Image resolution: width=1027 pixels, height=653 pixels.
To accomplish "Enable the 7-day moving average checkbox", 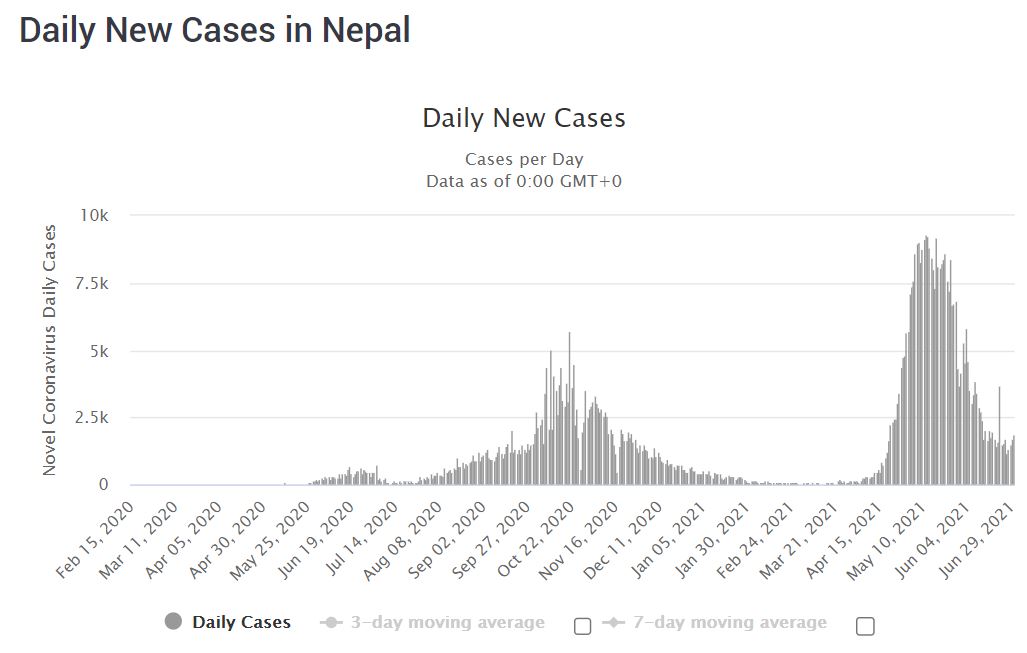I will [x=866, y=626].
